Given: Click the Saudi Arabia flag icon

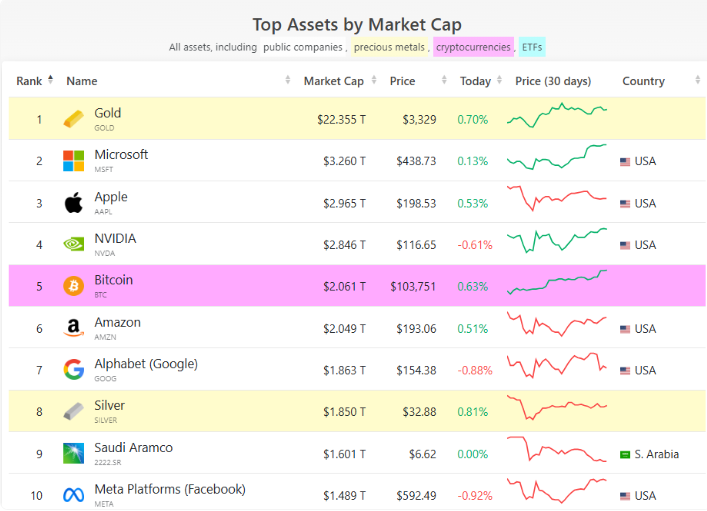Looking at the screenshot, I should click(x=625, y=455).
